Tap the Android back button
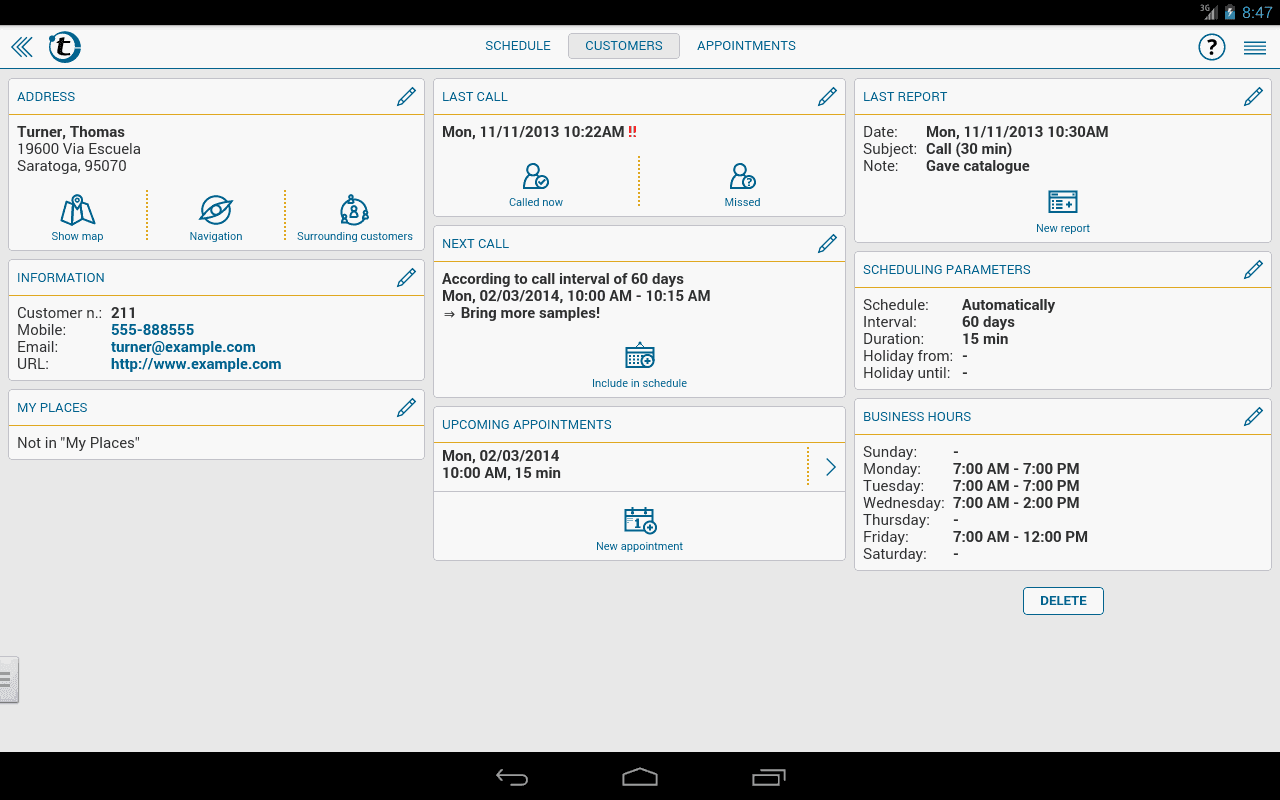Screen dimensions: 1280x800 pos(512,777)
